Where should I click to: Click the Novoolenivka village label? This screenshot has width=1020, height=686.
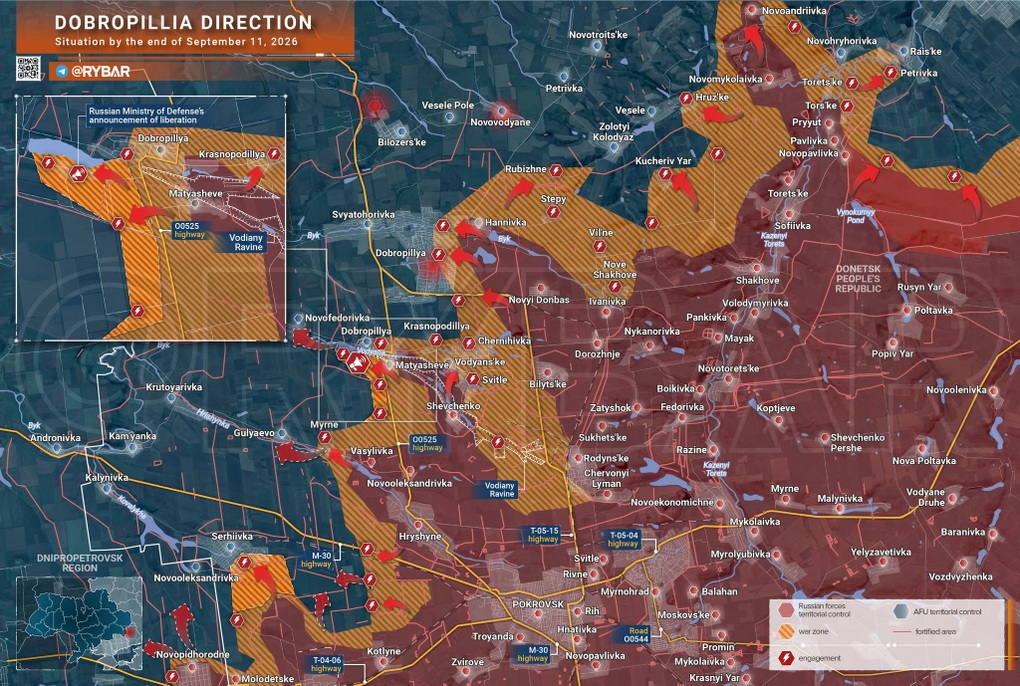pos(957,389)
